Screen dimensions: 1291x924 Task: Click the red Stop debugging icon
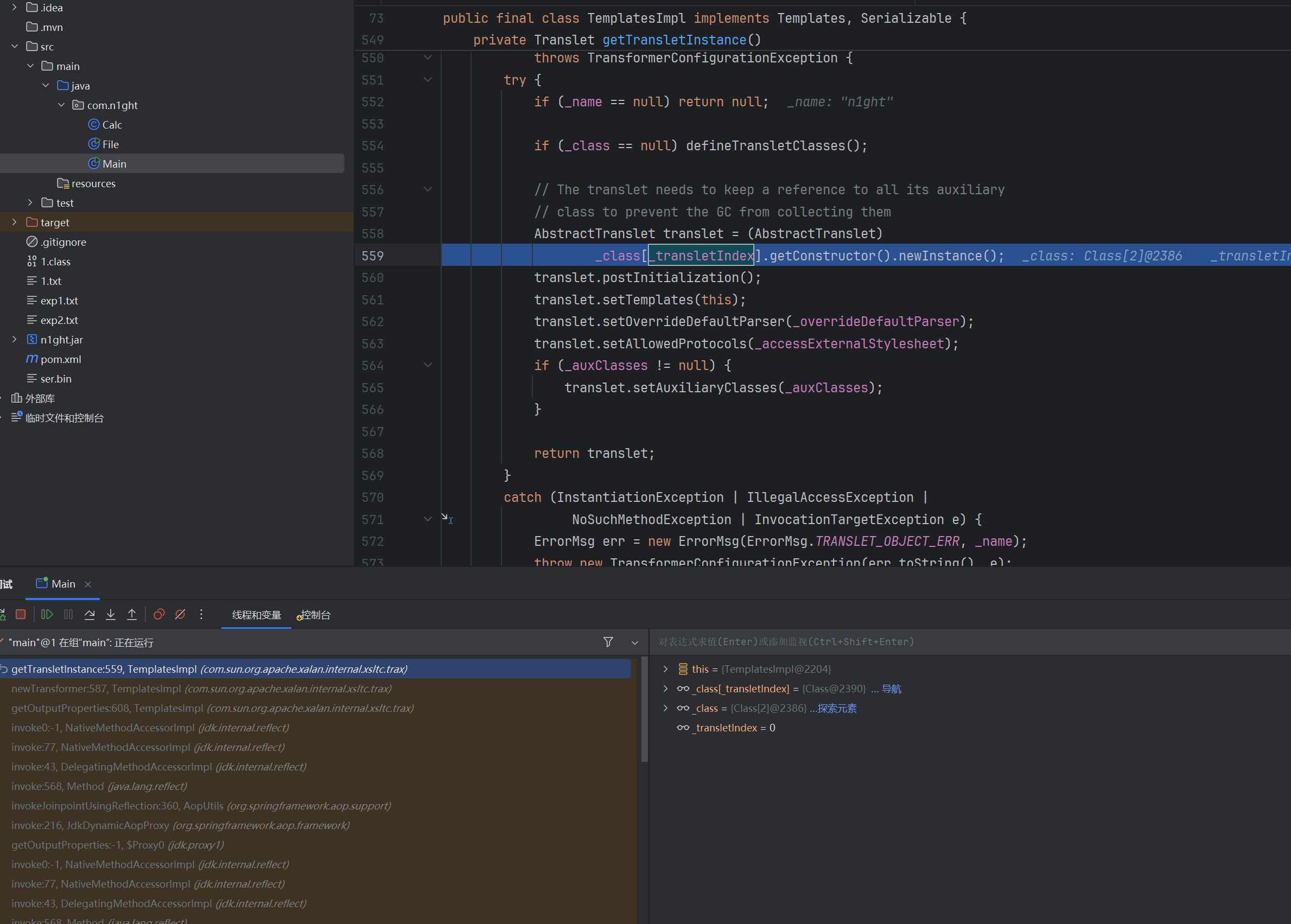click(21, 615)
